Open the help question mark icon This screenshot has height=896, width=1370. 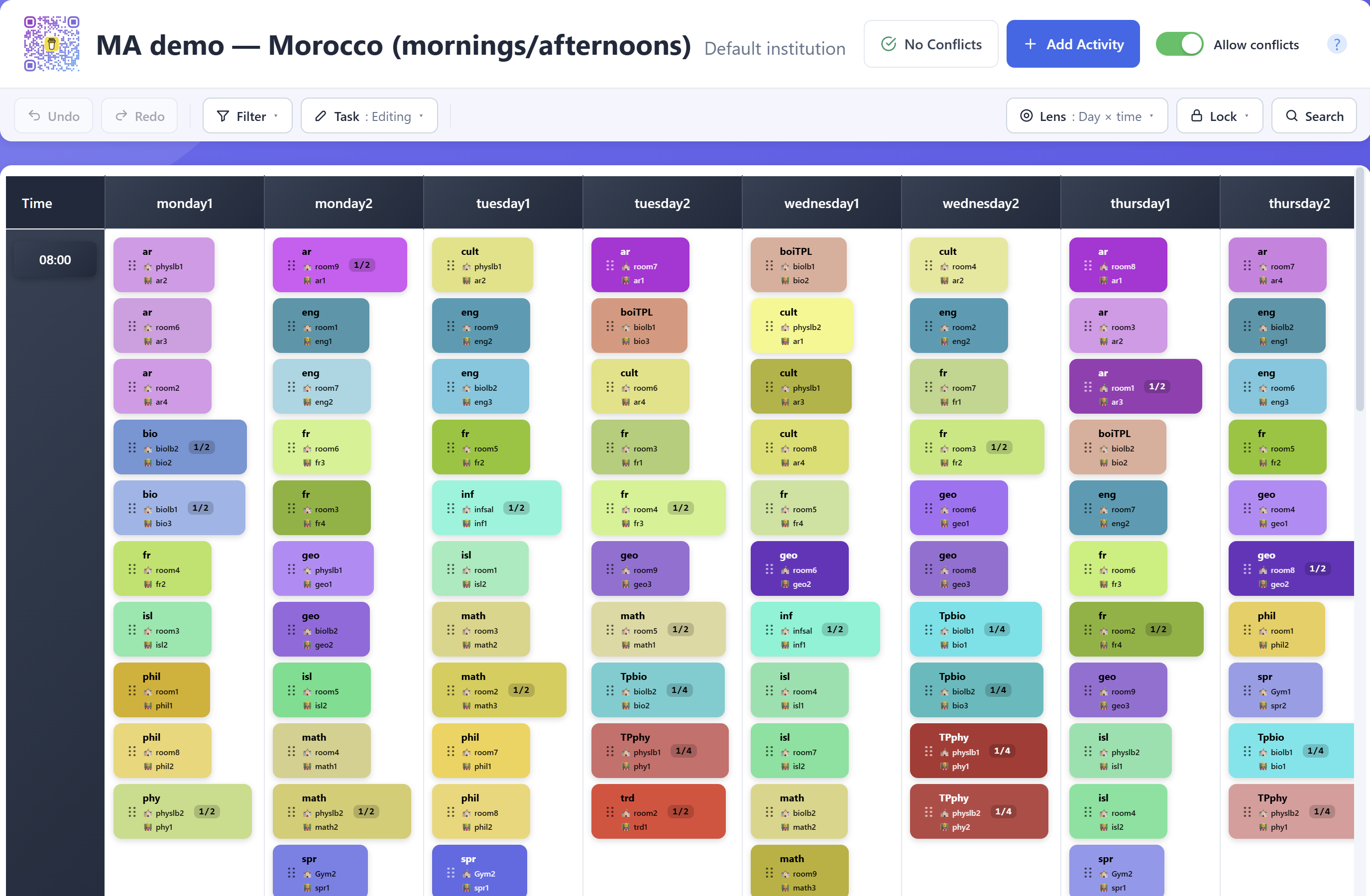point(1337,44)
